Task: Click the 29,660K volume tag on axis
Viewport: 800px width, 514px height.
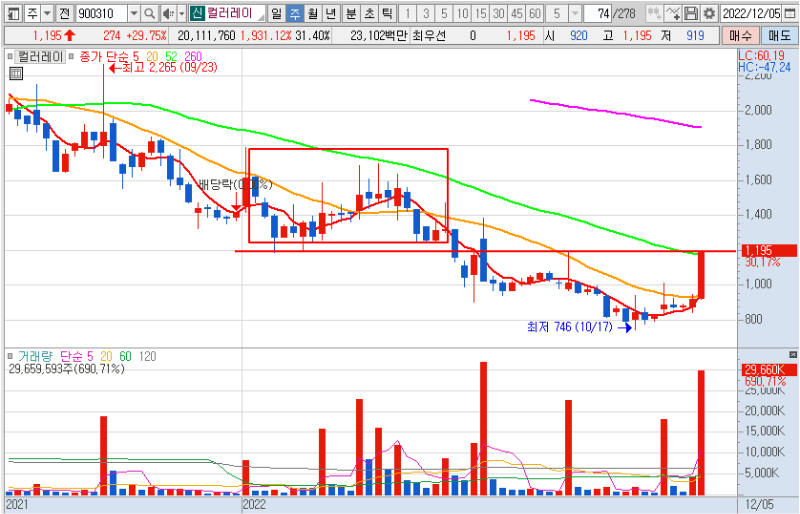Action: pyautogui.click(x=767, y=370)
